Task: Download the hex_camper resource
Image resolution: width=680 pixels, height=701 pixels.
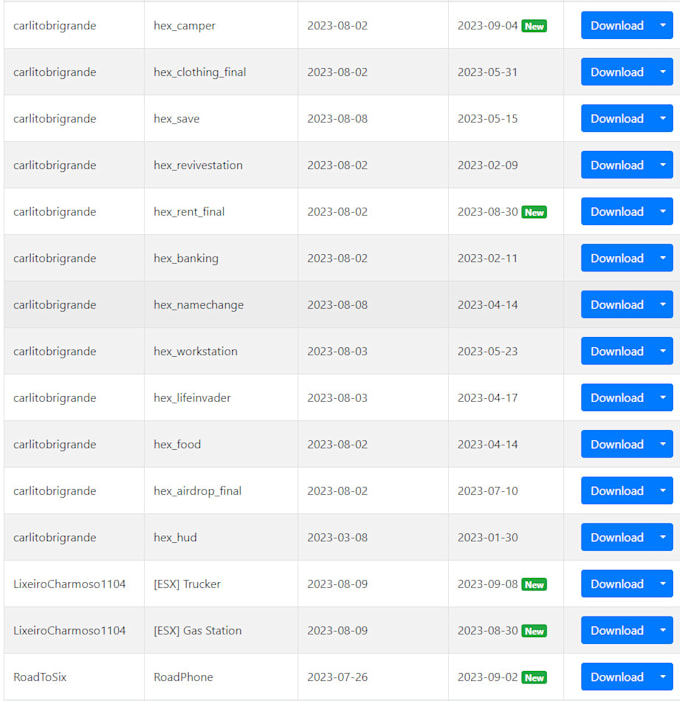Action: (617, 25)
